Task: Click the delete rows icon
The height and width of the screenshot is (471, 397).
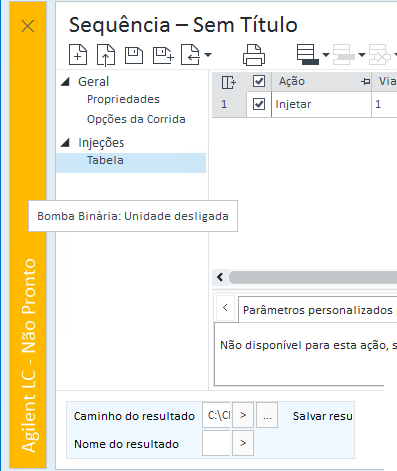Action: click(x=380, y=54)
